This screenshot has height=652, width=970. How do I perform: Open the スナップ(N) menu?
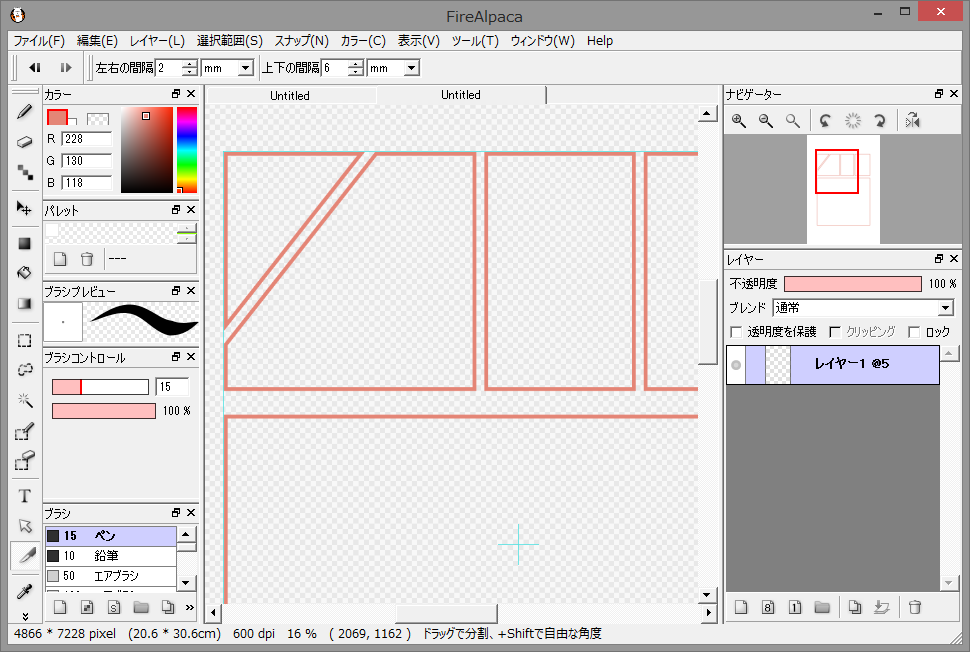coord(301,41)
